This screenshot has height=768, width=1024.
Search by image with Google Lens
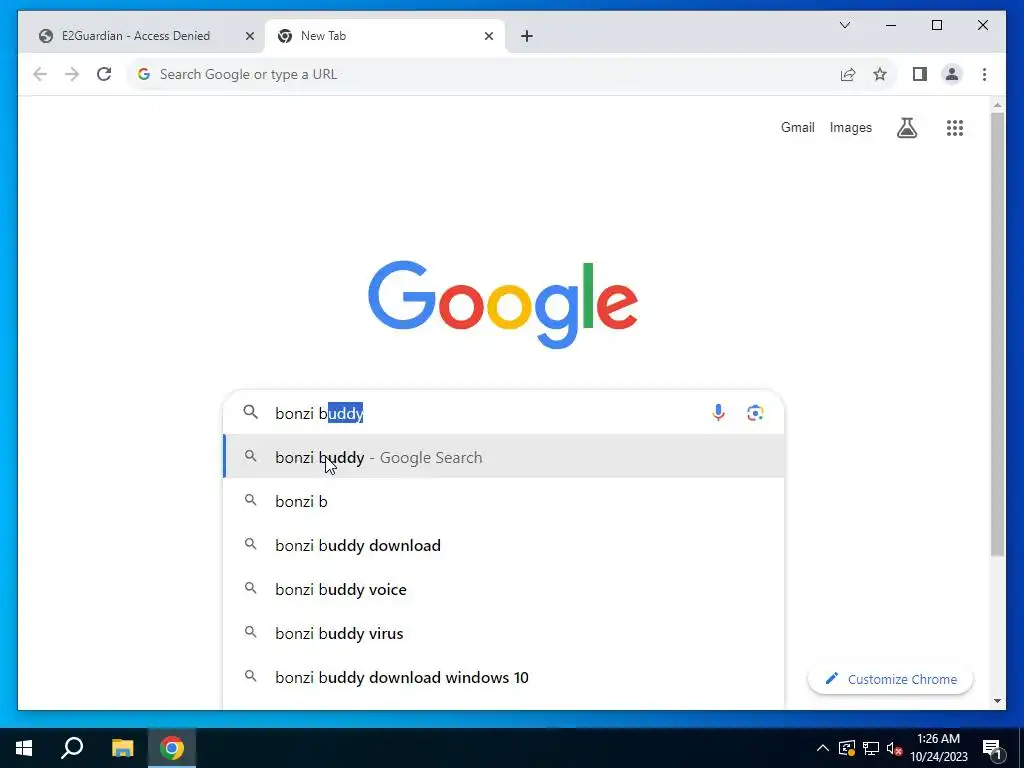click(x=755, y=413)
